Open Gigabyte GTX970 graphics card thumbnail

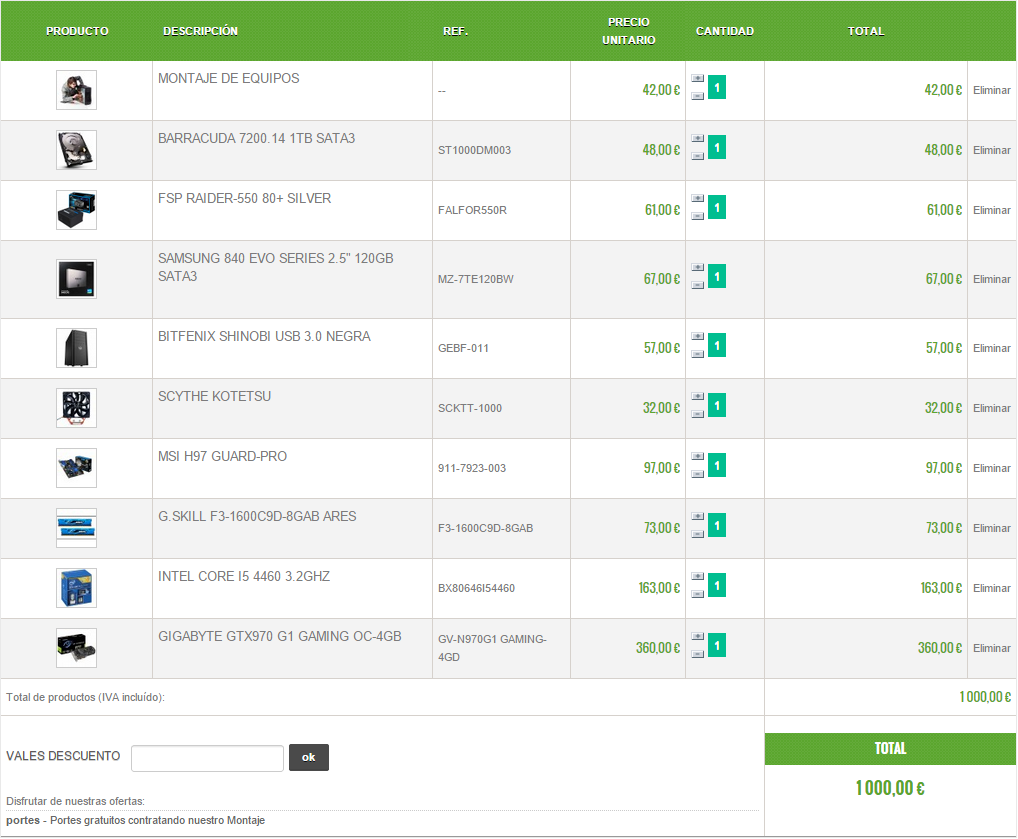pos(76,648)
